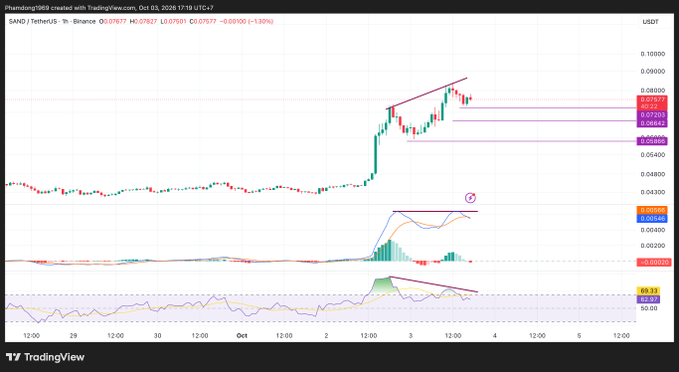Image resolution: width=679 pixels, height=372 pixels.
Task: Select the purple price label 0.06642
Action: [x=652, y=123]
